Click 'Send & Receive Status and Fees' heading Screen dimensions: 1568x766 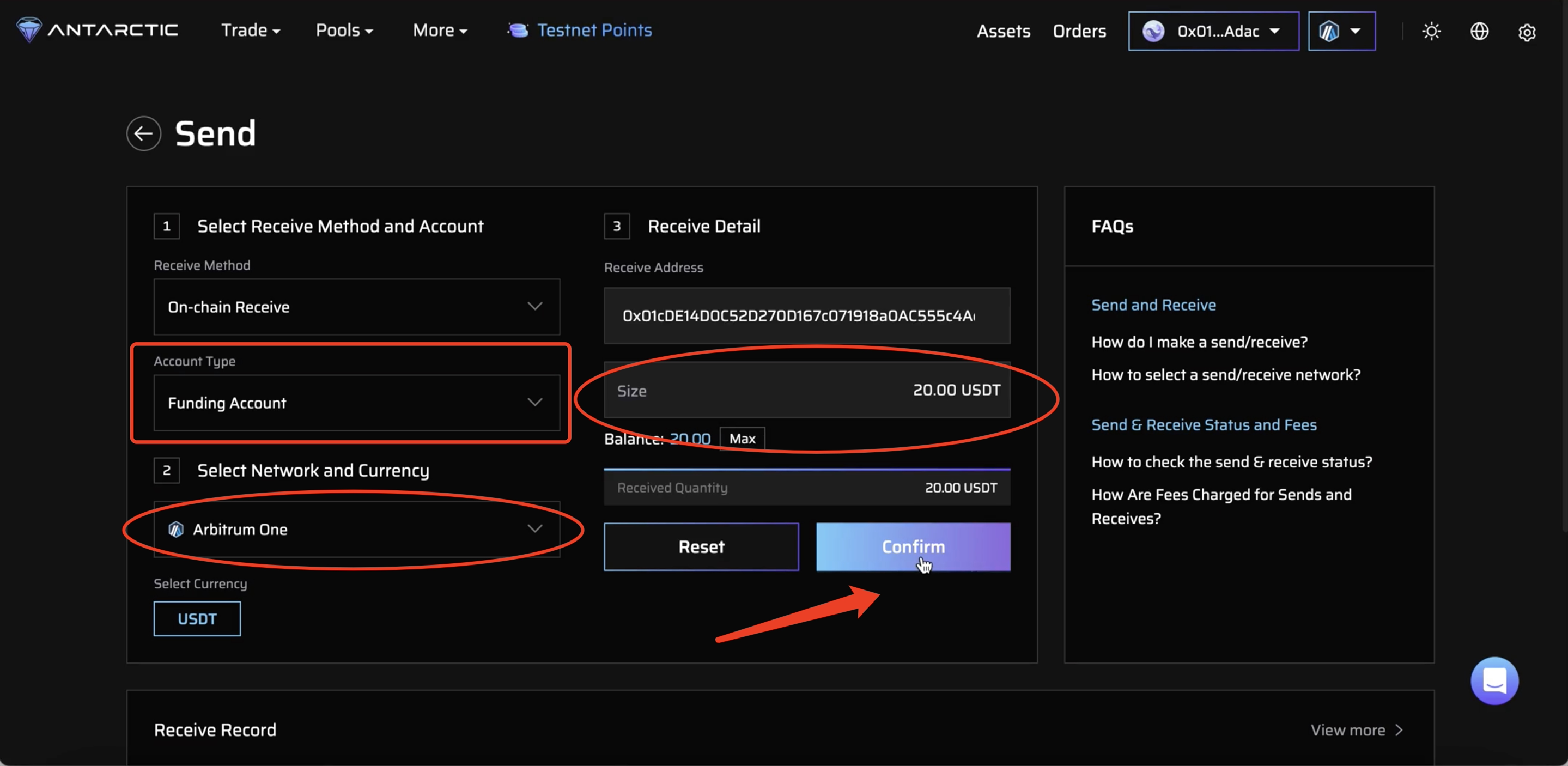coord(1204,424)
